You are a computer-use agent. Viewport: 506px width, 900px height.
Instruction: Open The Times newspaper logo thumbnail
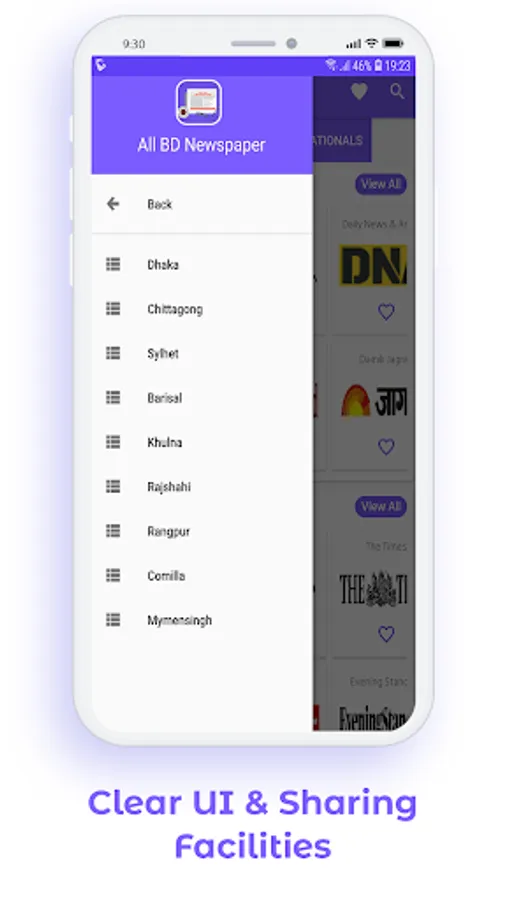tap(373, 588)
